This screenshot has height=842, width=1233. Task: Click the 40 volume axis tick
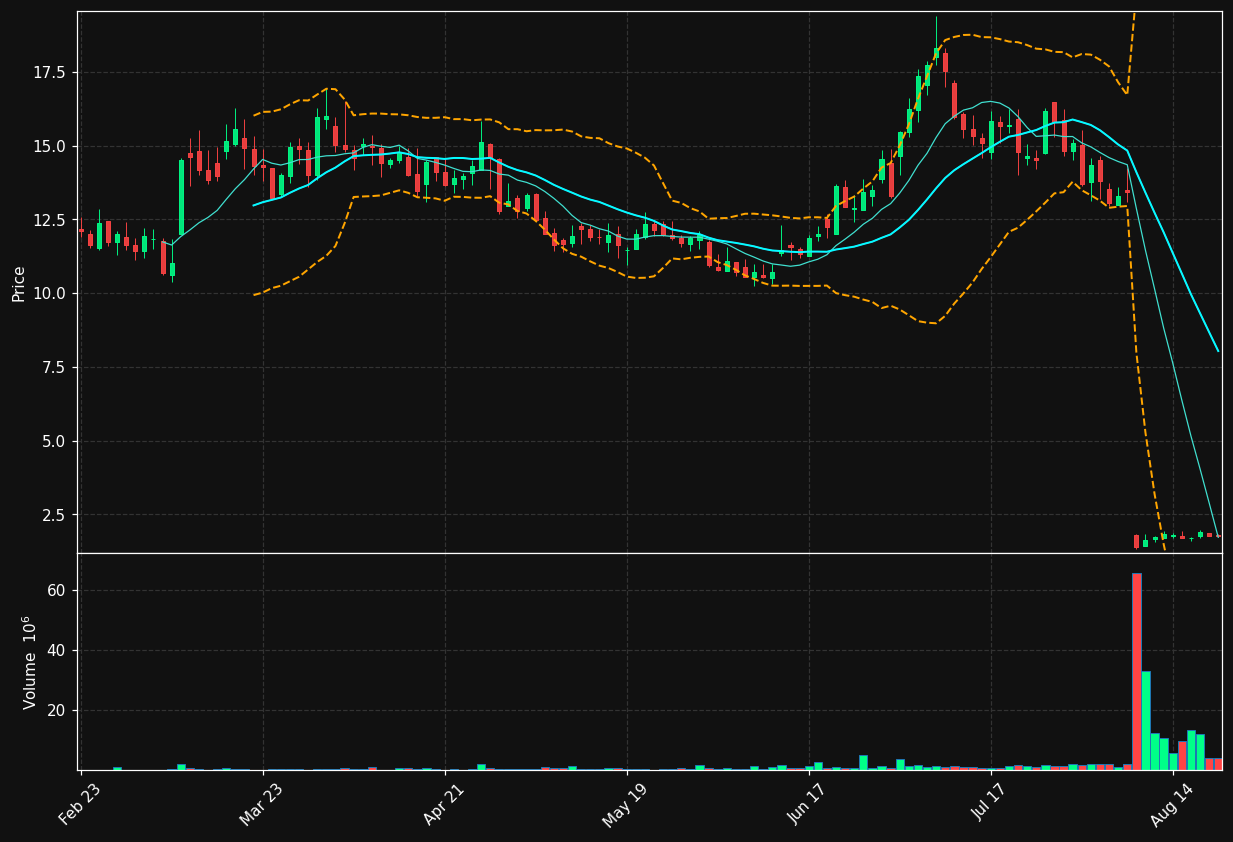(57, 650)
